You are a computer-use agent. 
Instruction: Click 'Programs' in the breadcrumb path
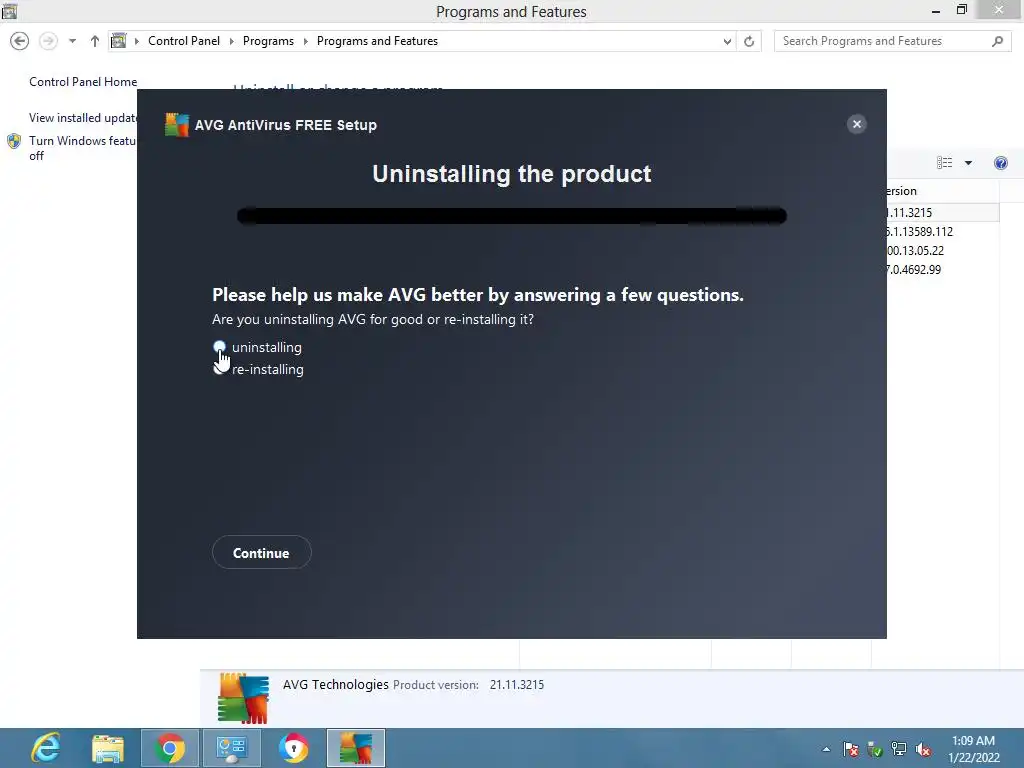click(268, 41)
